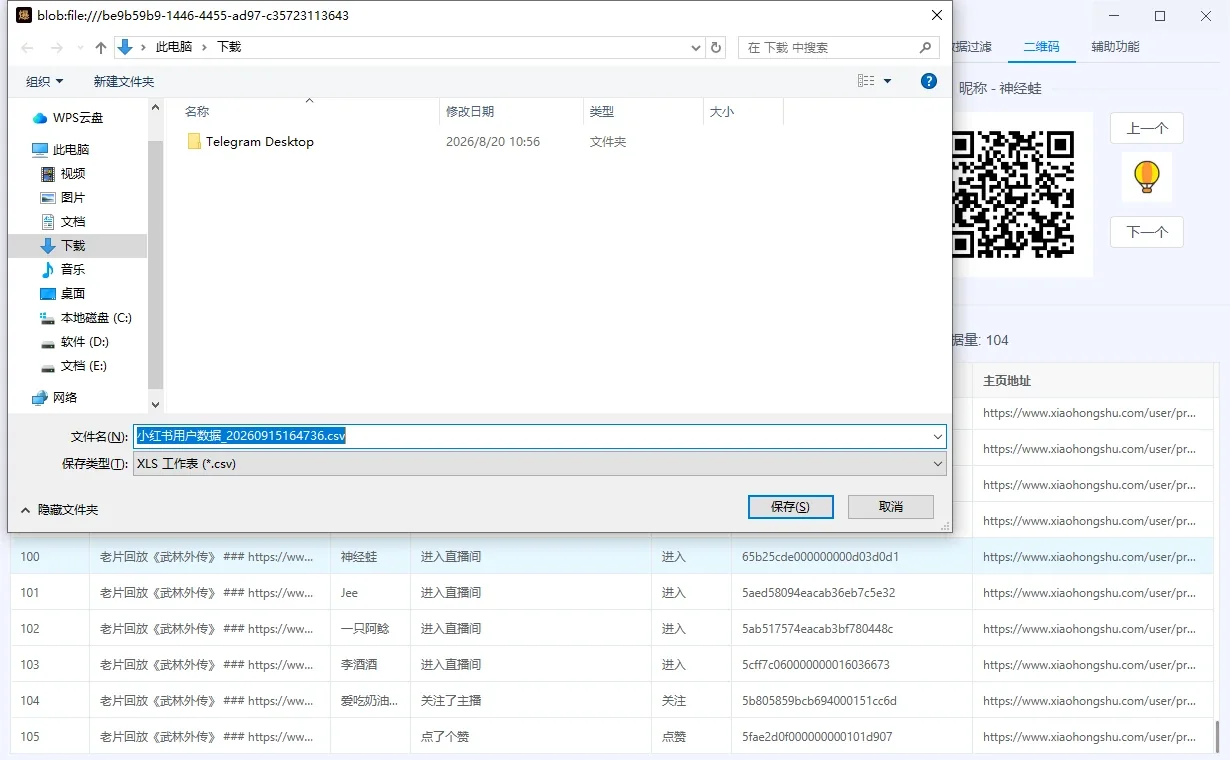Click 主页地址 column header

coord(1092,381)
